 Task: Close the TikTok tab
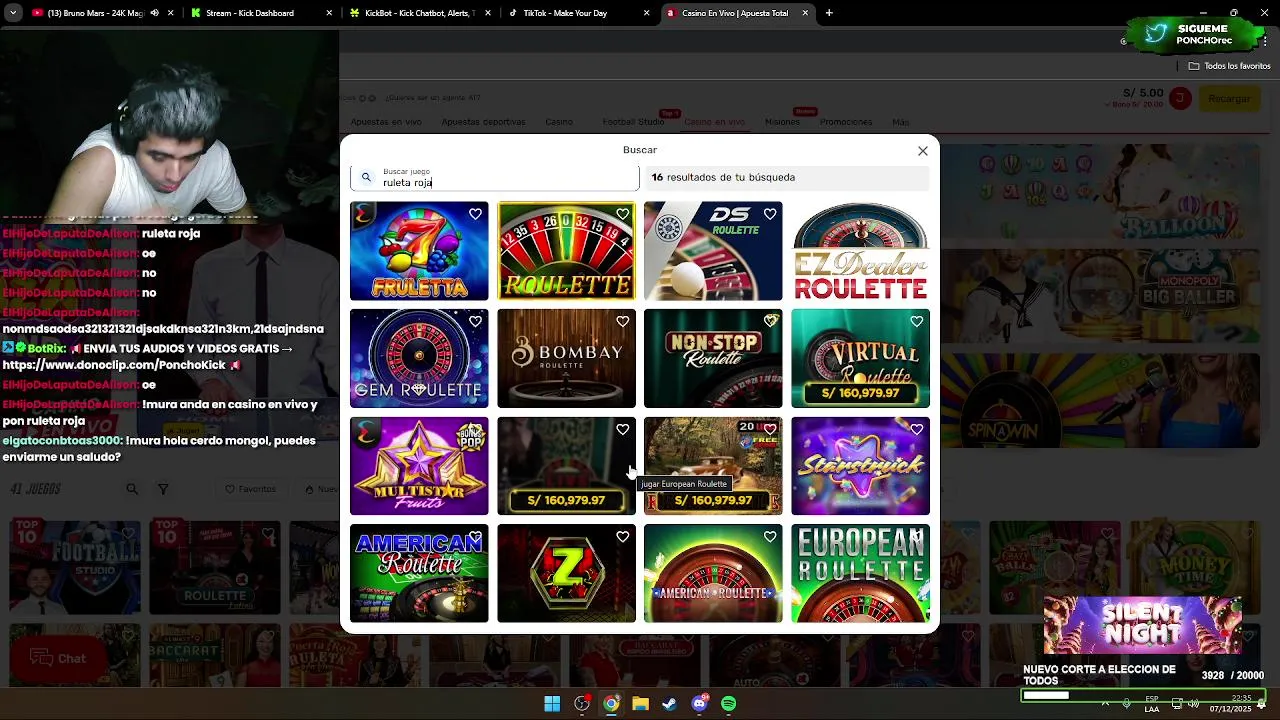[x=647, y=13]
